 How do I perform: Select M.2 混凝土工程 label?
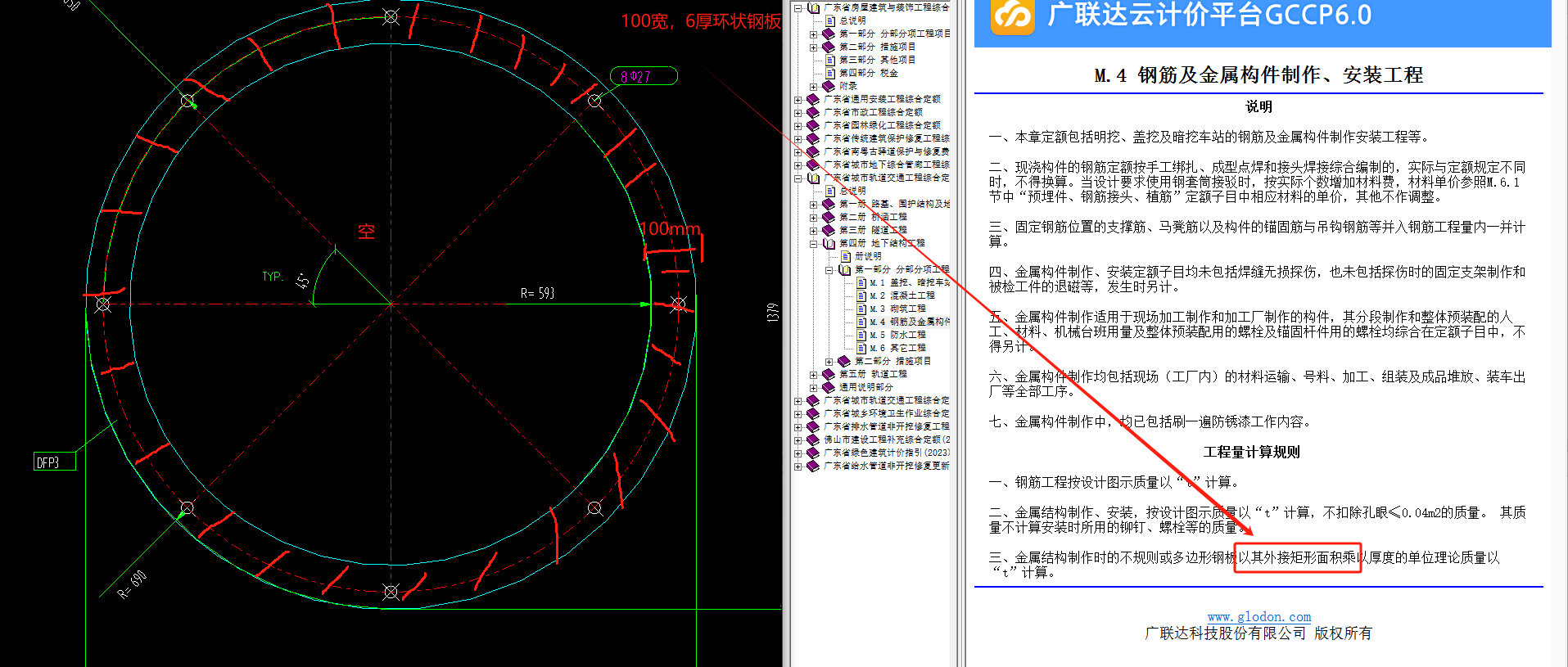pyautogui.click(x=901, y=295)
